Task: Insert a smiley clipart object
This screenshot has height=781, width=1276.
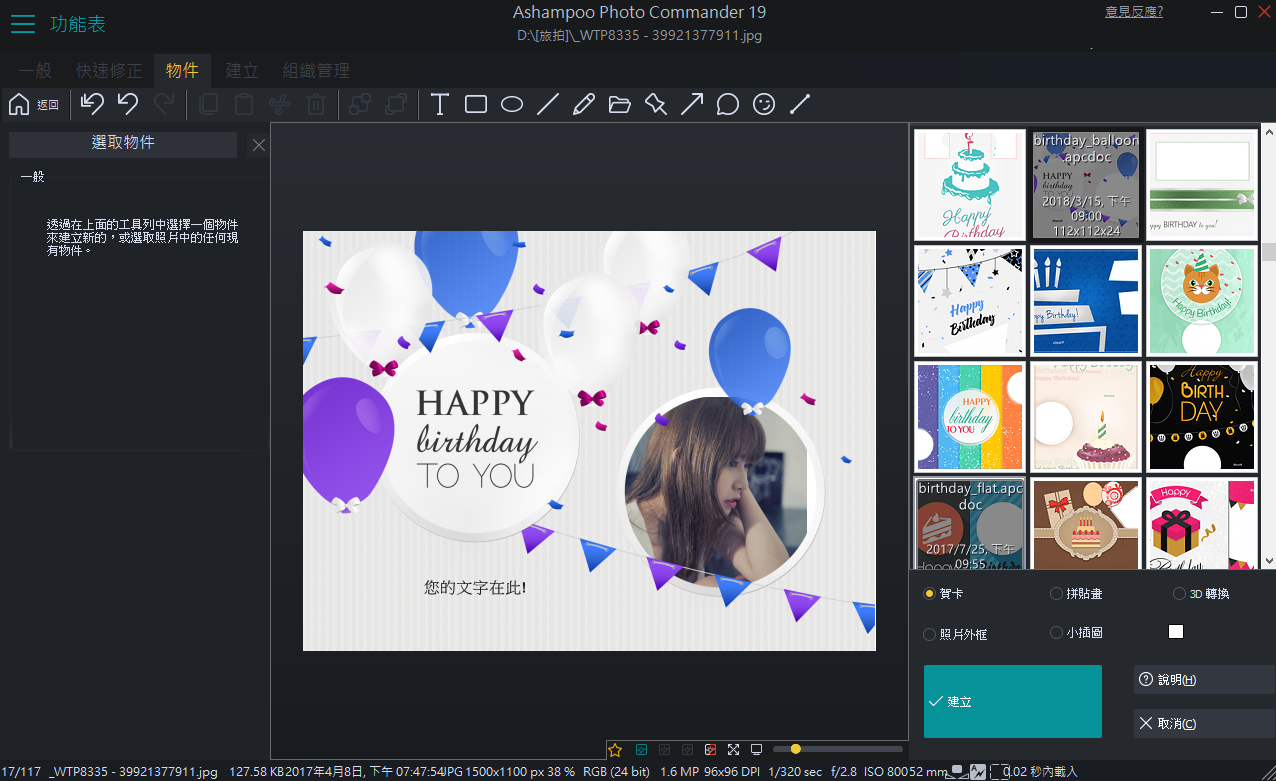Action: click(x=764, y=104)
